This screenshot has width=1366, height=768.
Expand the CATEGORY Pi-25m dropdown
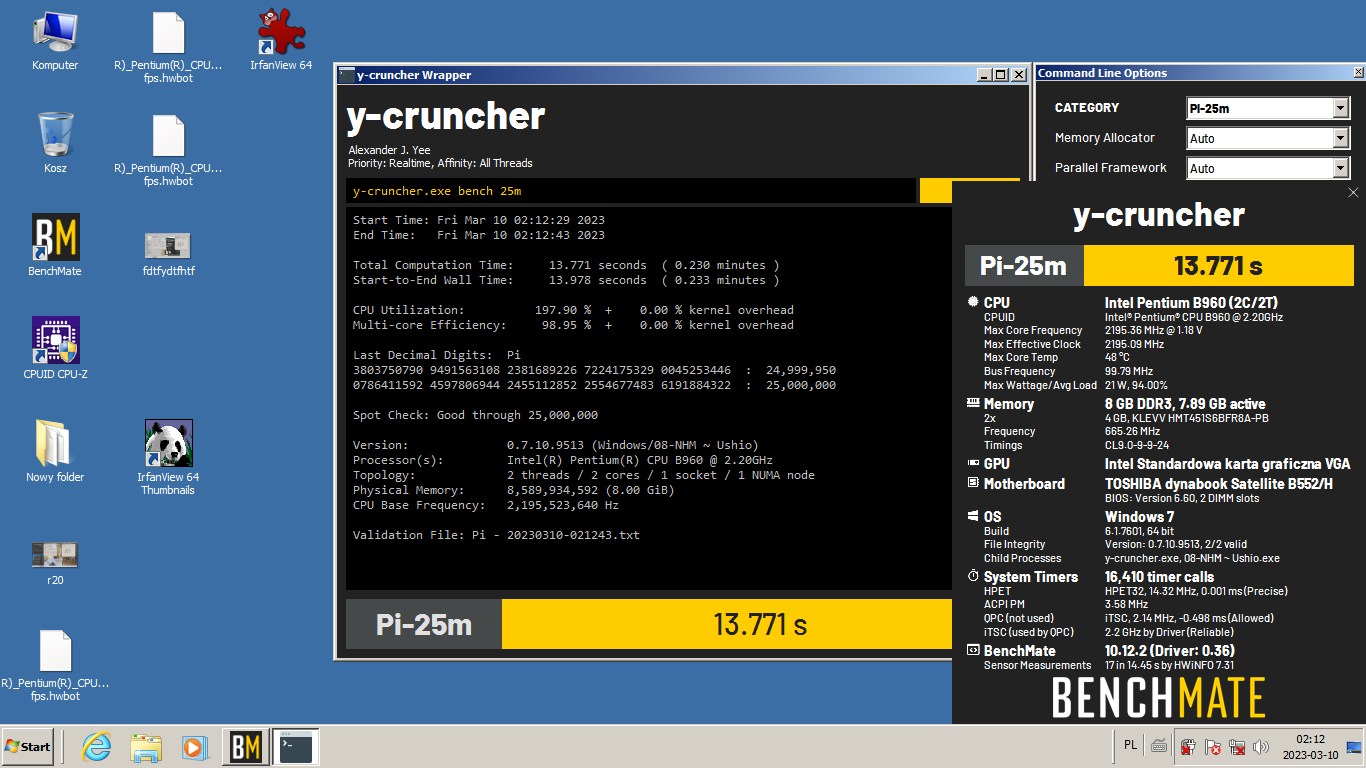1341,108
